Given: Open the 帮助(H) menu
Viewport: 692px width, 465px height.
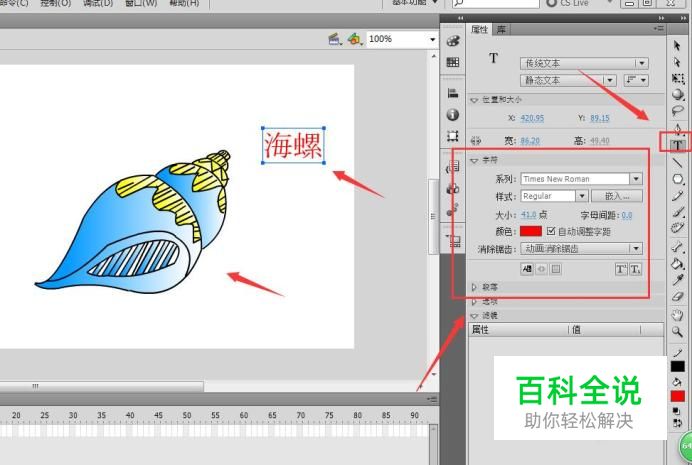Looking at the screenshot, I should click(184, 3).
